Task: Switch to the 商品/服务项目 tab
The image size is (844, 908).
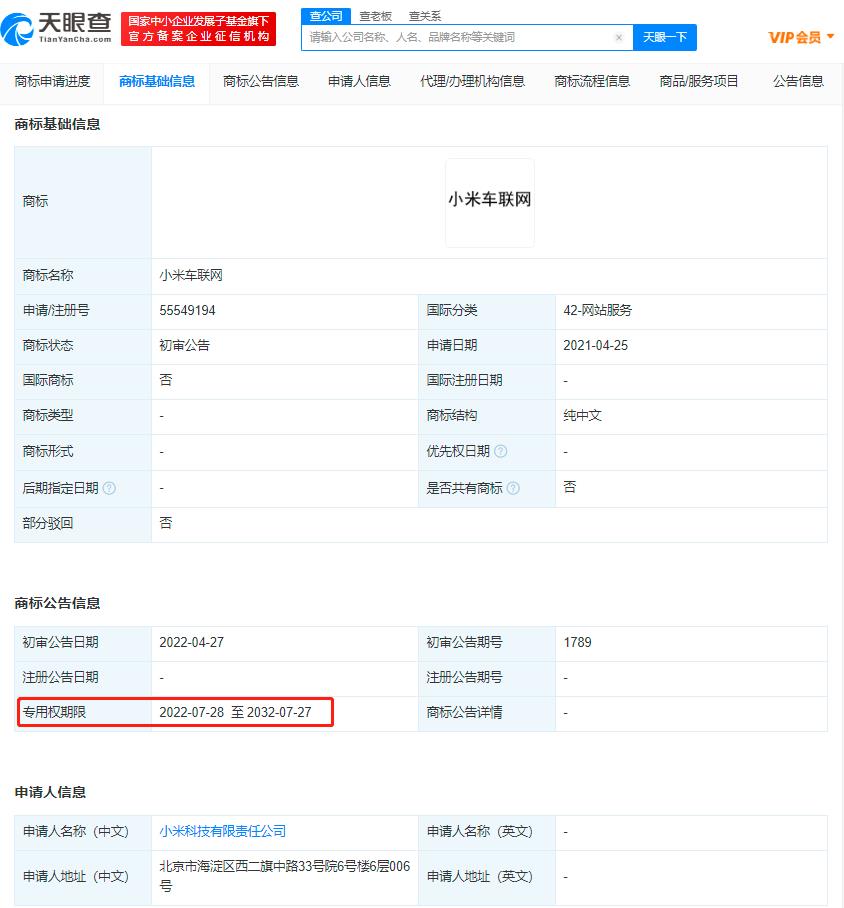Action: tap(699, 82)
